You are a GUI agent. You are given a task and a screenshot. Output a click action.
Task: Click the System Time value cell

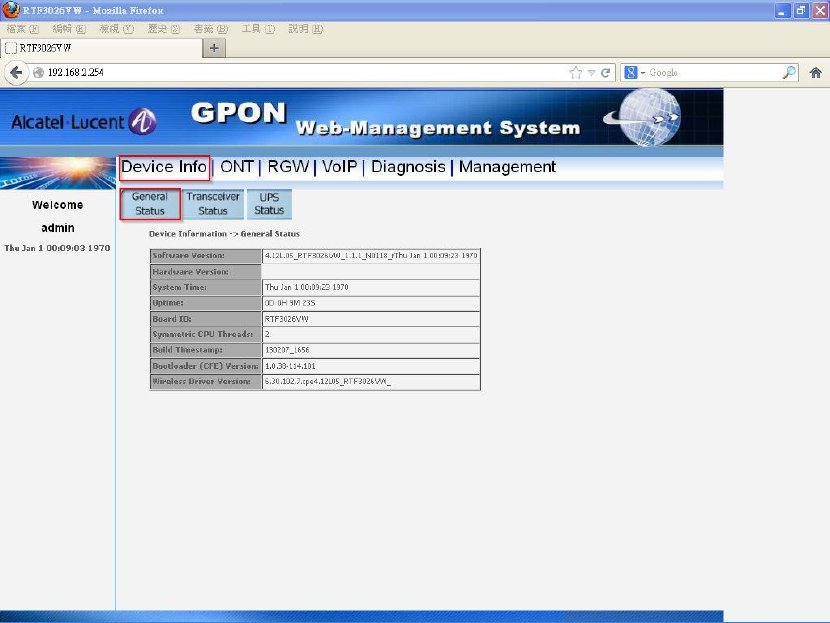click(x=371, y=287)
